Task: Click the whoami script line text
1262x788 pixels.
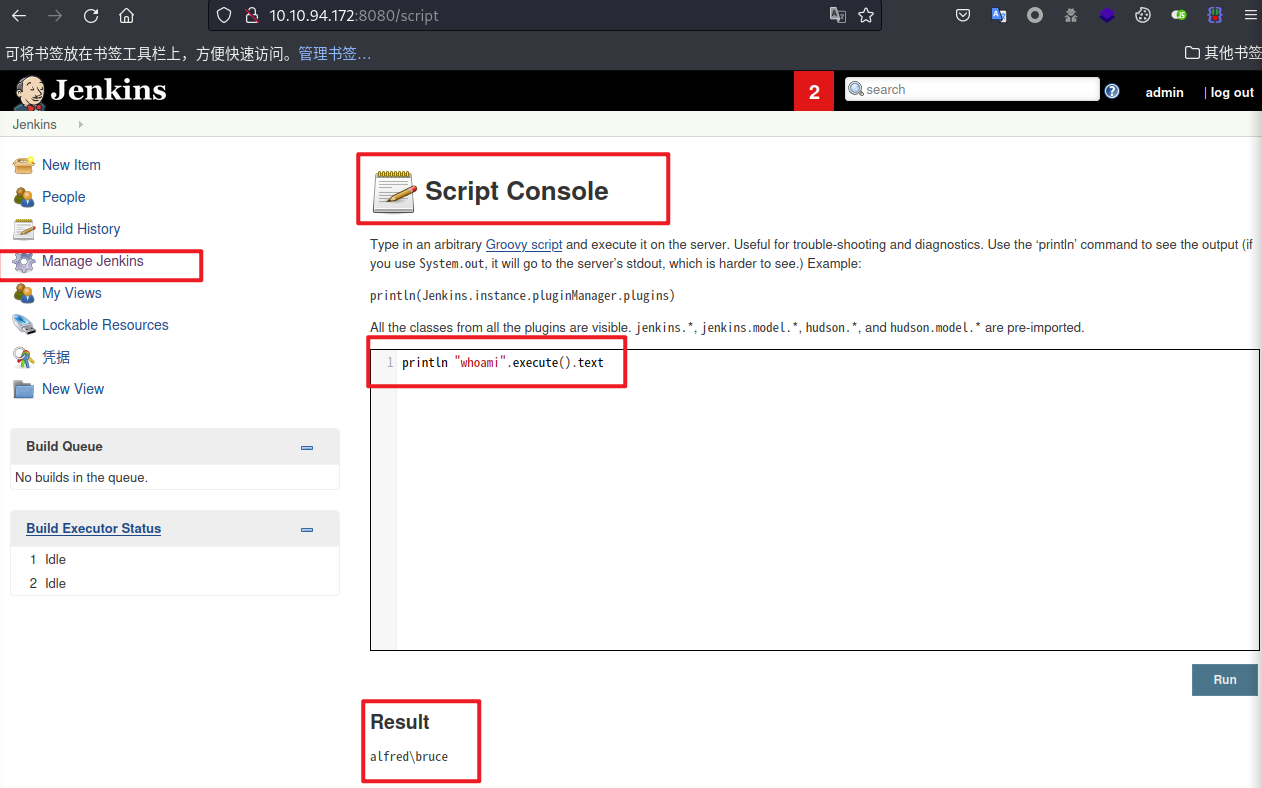Action: click(503, 362)
